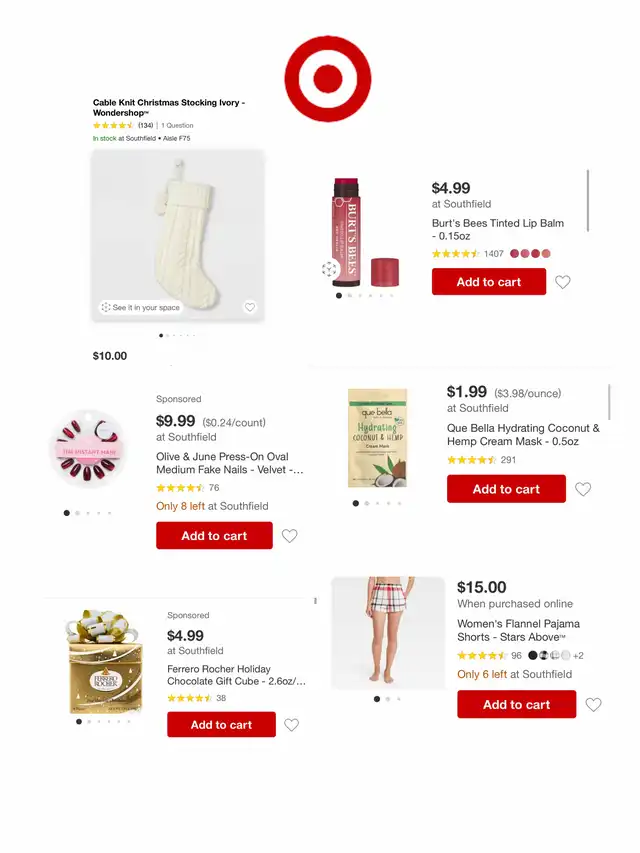Viewport: 640px width, 853px height.
Task: Add Burt's Bees Lip Balm to cart
Action: point(489,282)
